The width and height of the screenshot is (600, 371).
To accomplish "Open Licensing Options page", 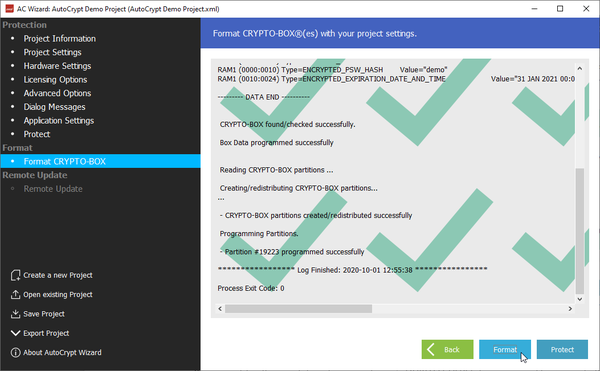I will point(55,80).
